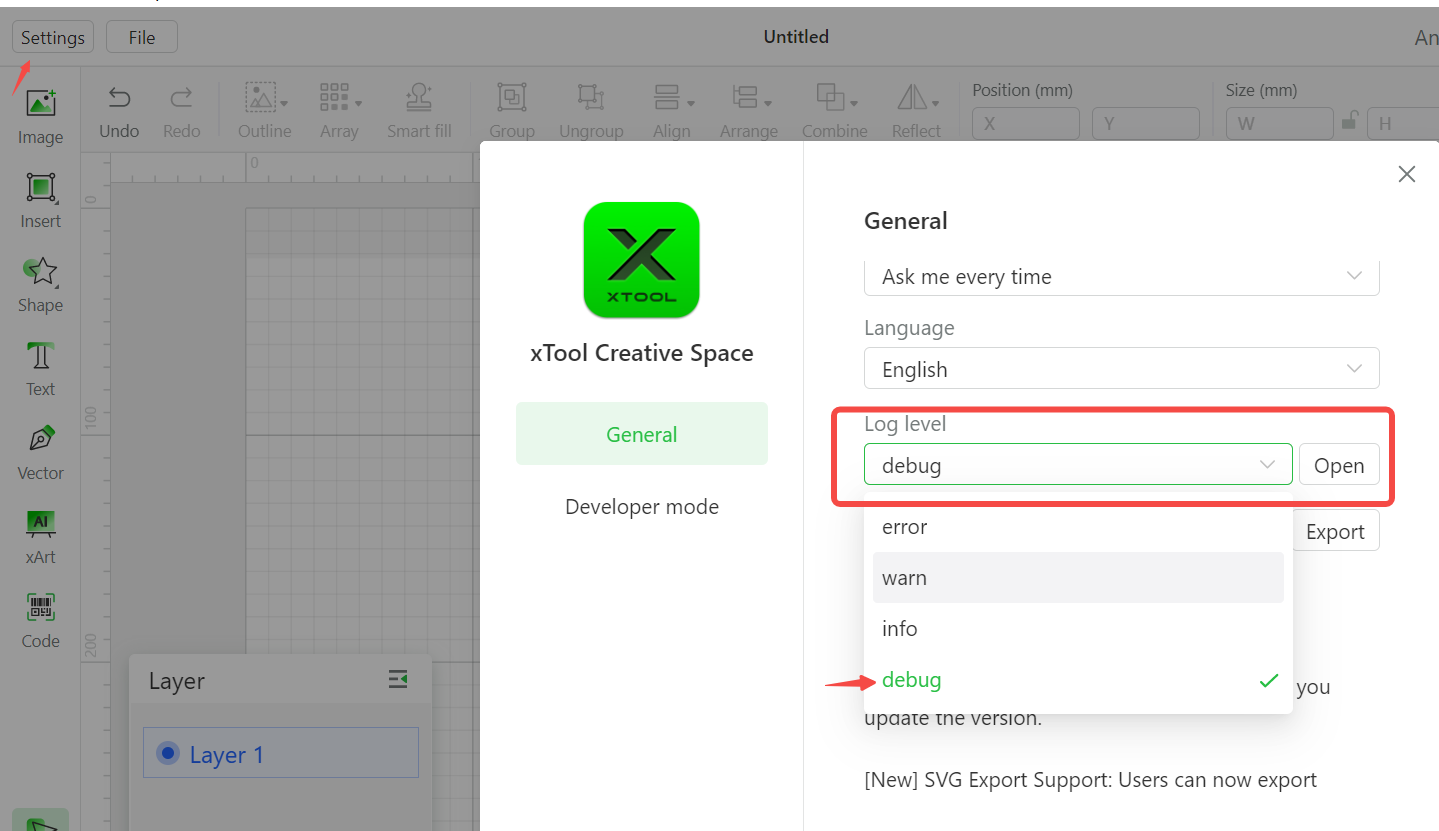This screenshot has height=831, width=1439.
Task: Click the 'Log level' label
Action: point(905,424)
